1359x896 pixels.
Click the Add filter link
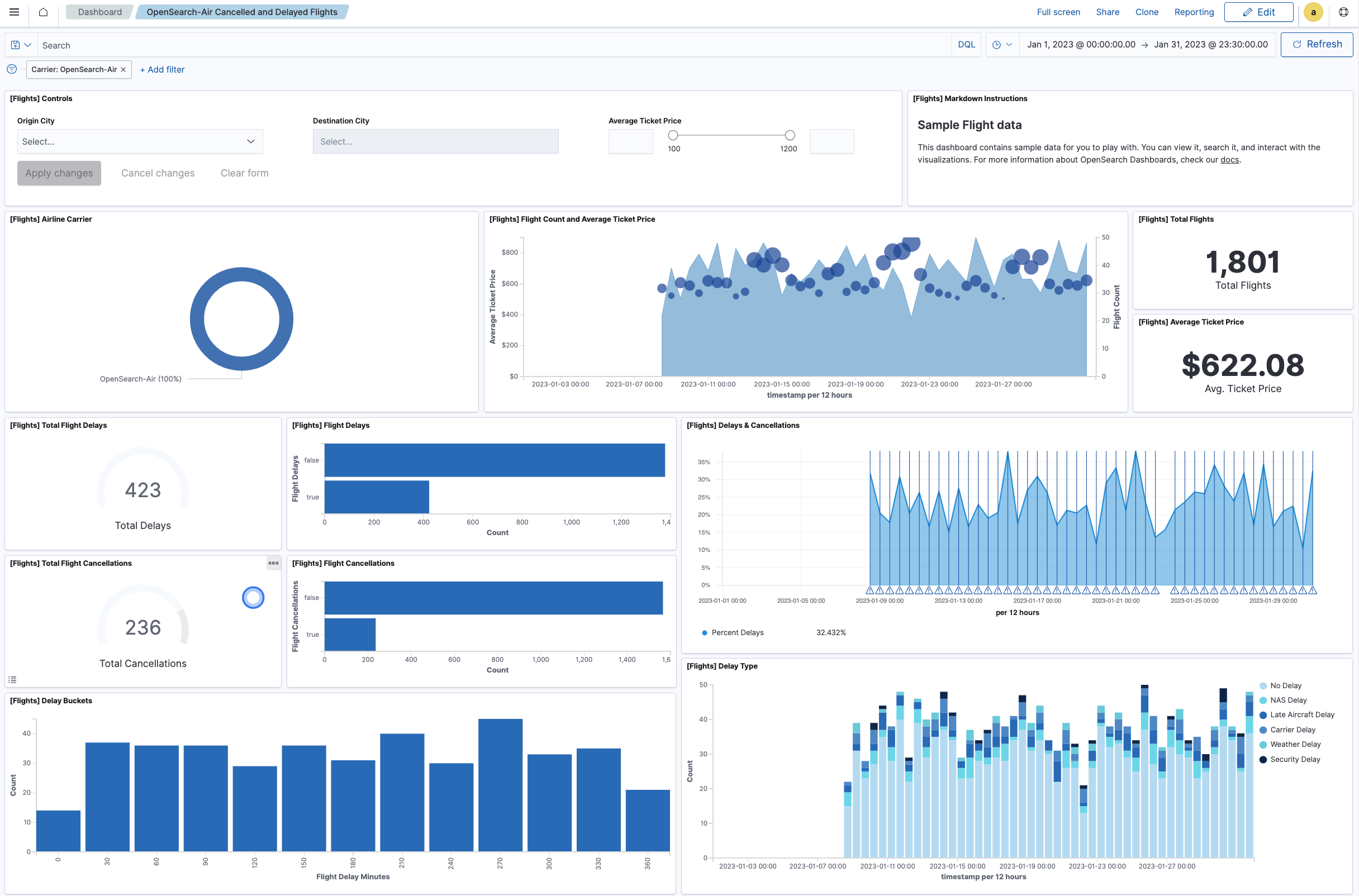(162, 69)
